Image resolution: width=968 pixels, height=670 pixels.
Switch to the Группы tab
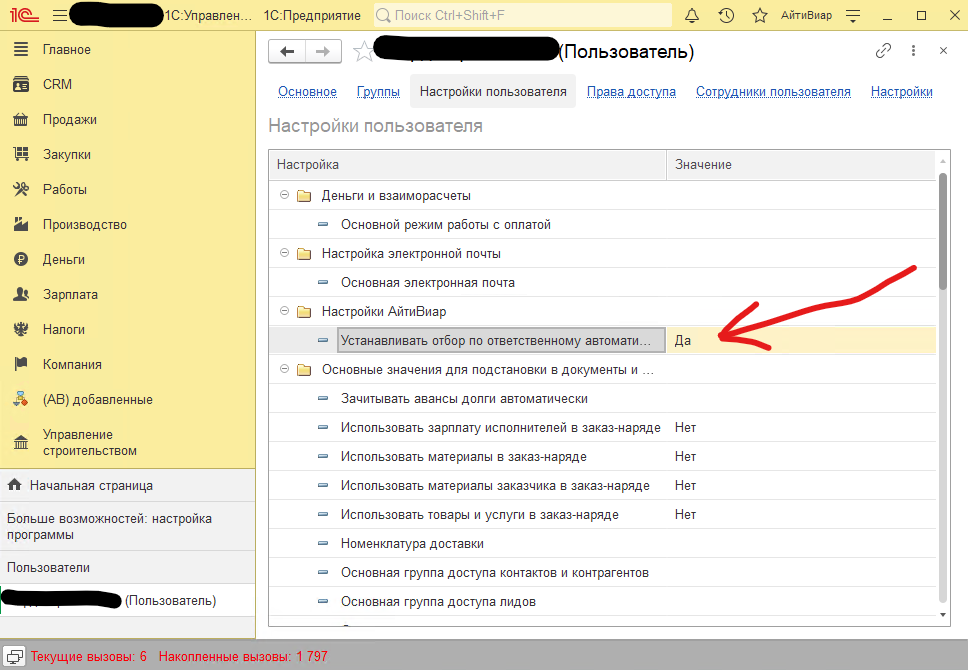[x=378, y=91]
